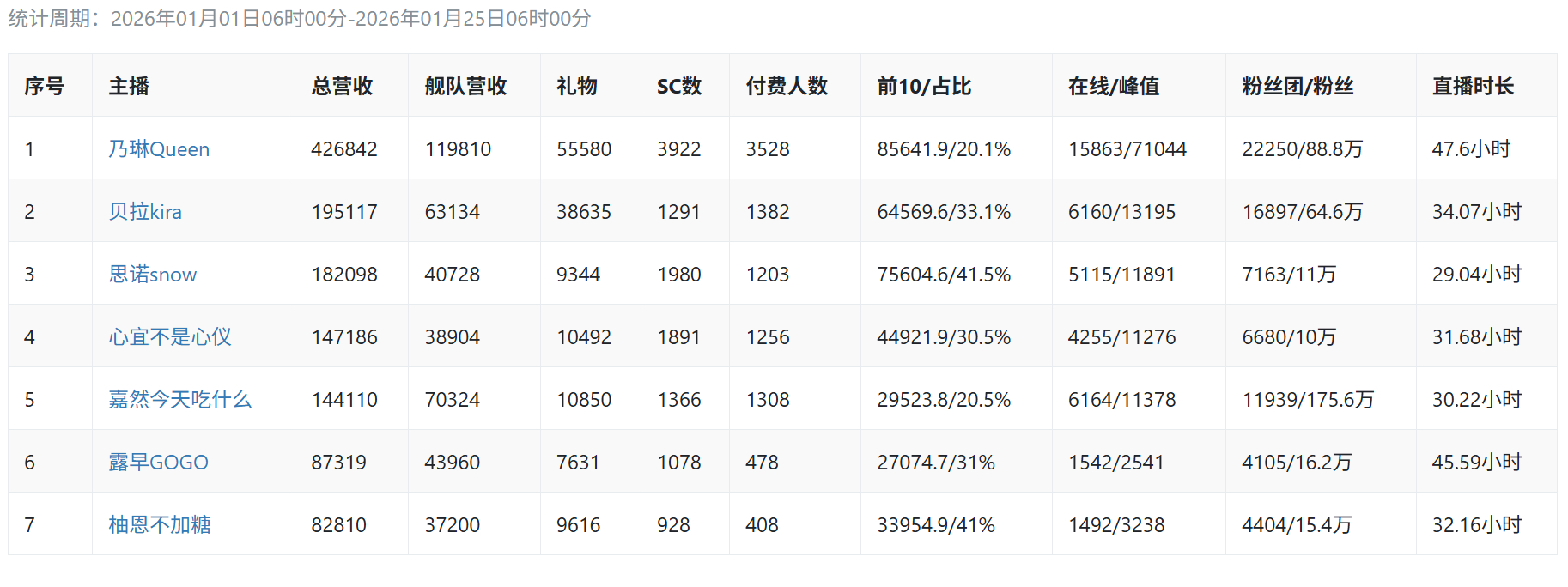Click total revenue cell 426842
This screenshot has width=1568, height=587.
[344, 149]
